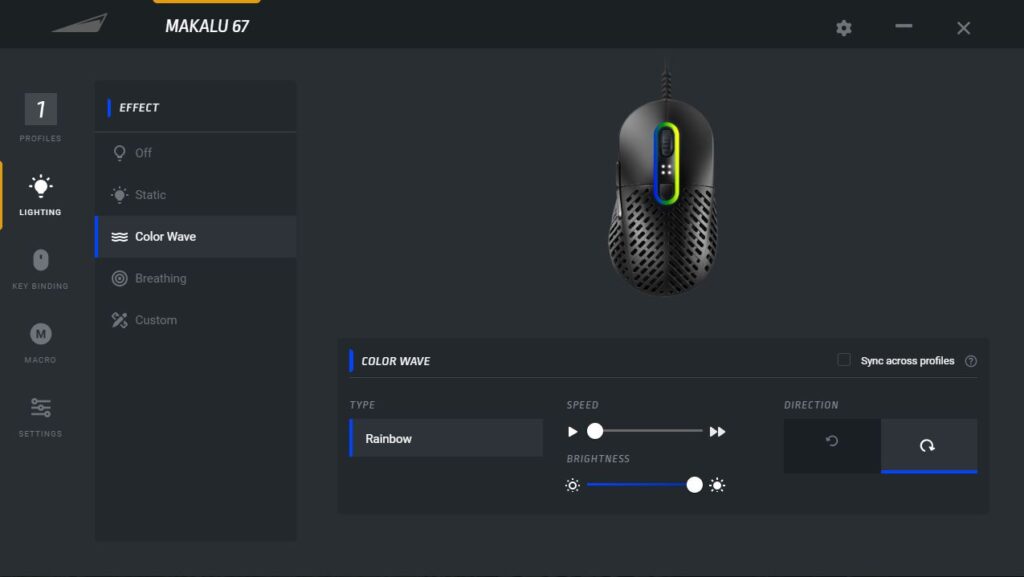
Task: Click the high brightness sun icon
Action: 717,485
